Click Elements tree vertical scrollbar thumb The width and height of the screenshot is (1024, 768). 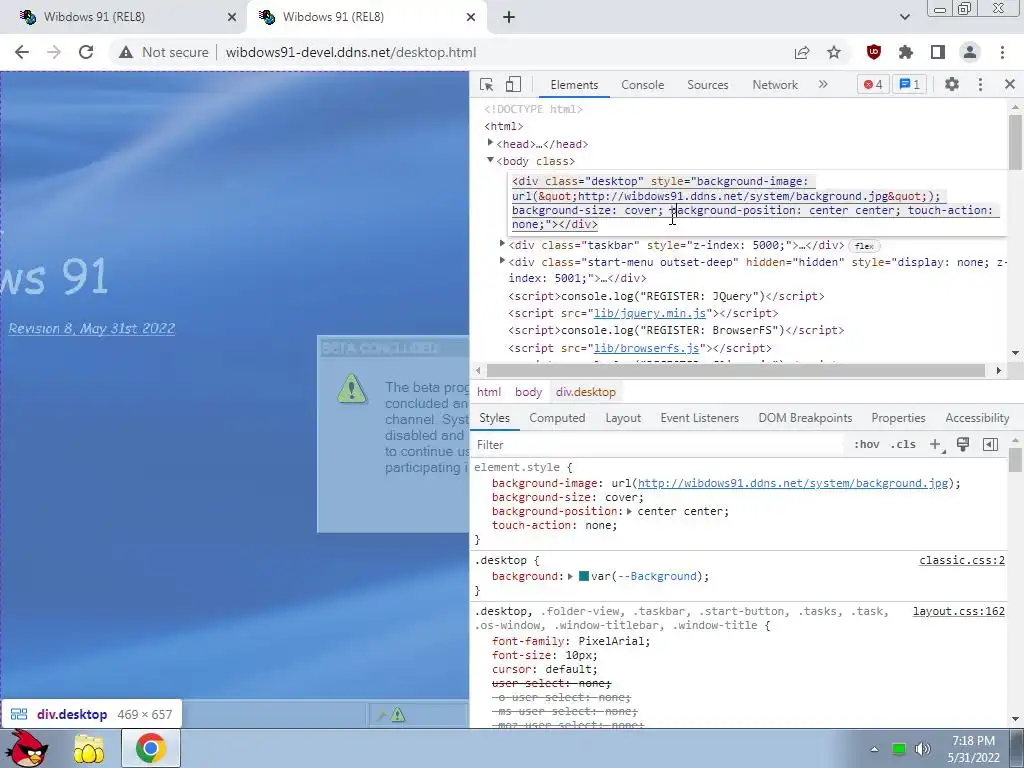[x=1015, y=142]
